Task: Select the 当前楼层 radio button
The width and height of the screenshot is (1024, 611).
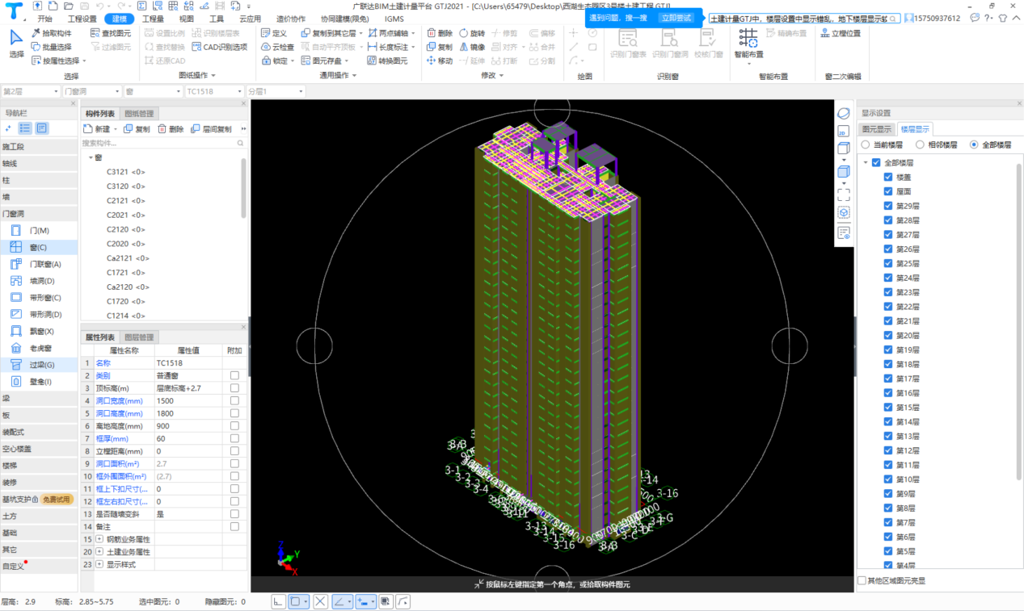Action: [866, 145]
